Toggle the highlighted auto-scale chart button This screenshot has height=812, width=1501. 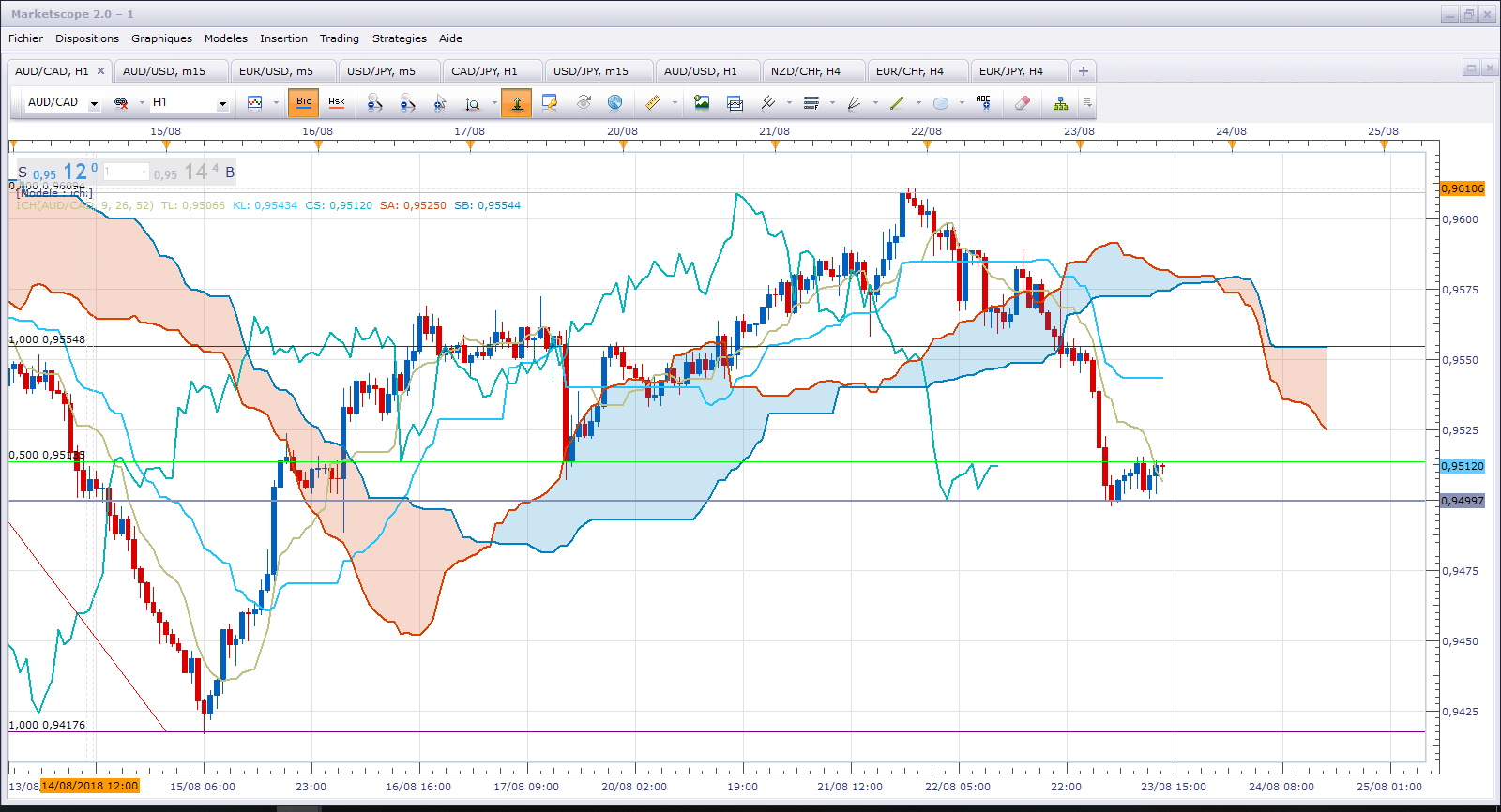click(516, 103)
